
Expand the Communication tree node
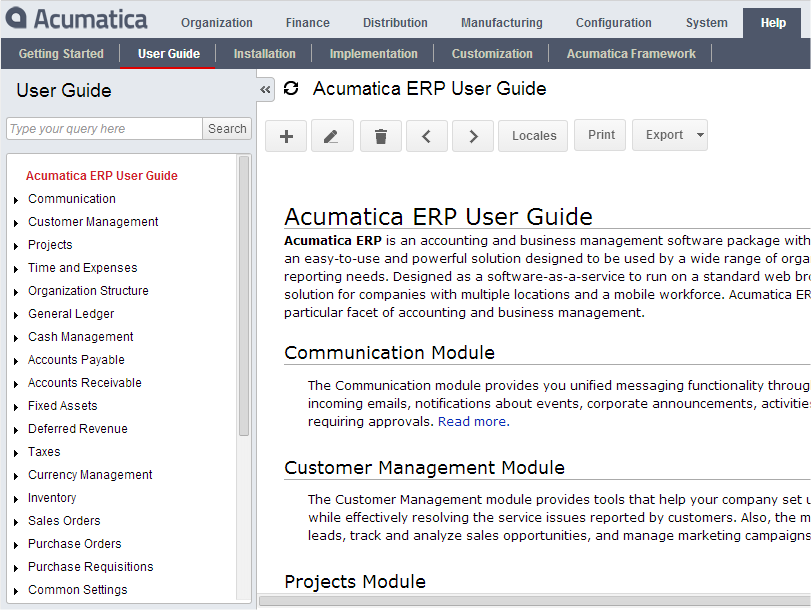(x=16, y=200)
